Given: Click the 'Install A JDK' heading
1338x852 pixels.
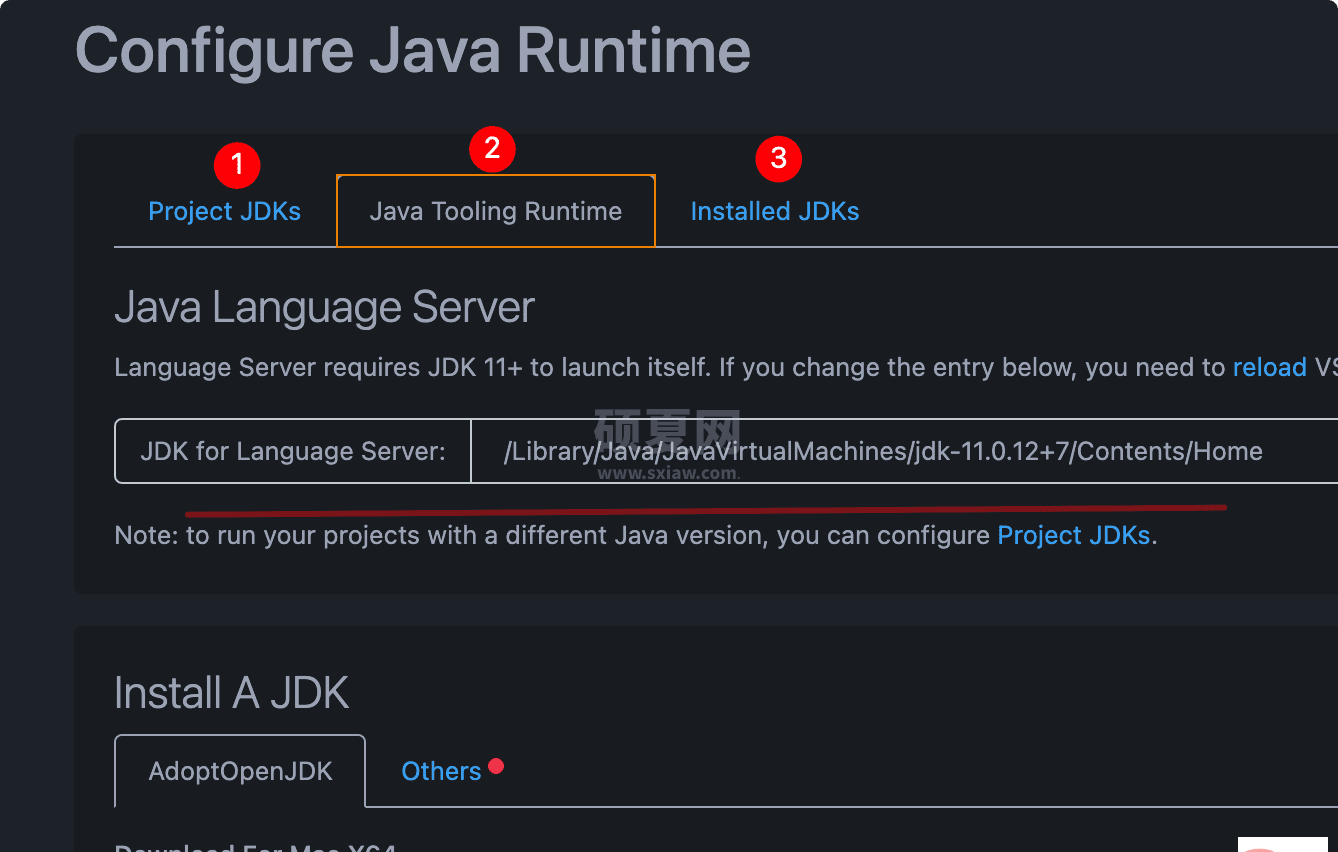Looking at the screenshot, I should click(x=231, y=693).
